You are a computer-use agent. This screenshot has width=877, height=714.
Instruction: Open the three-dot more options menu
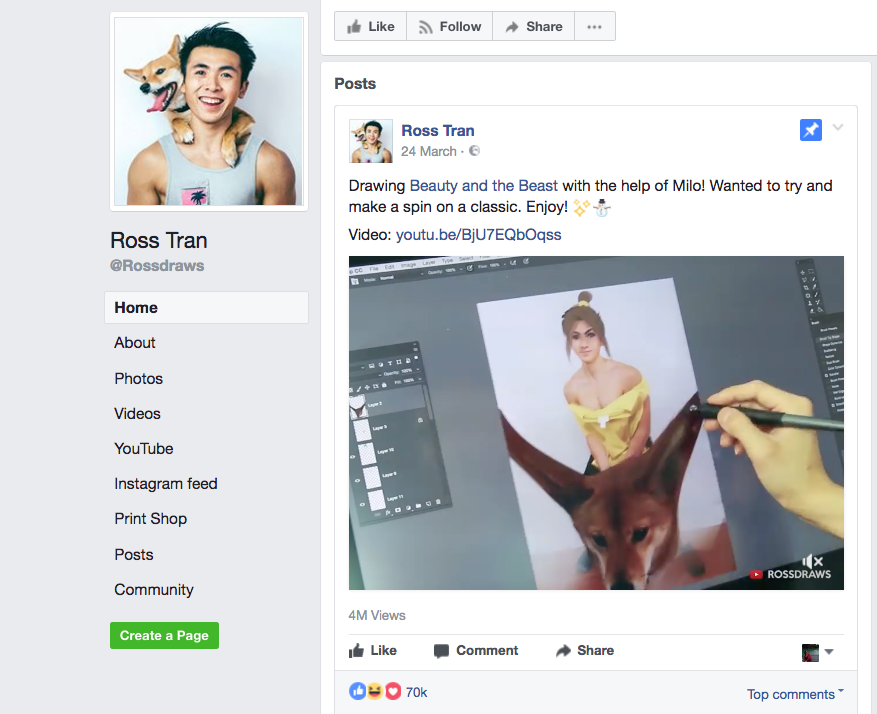tap(595, 26)
